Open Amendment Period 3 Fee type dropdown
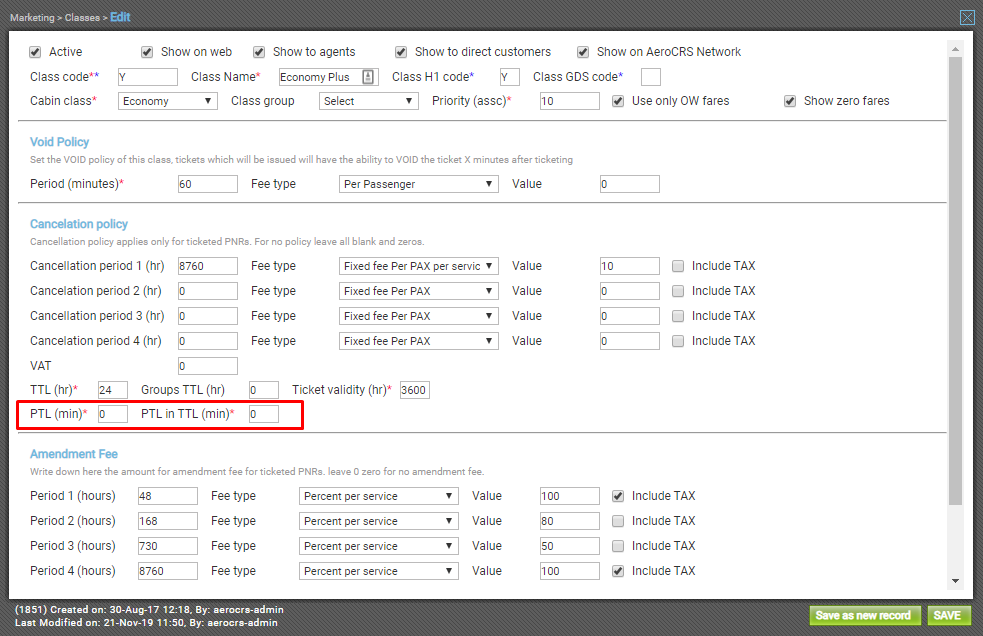 [x=379, y=546]
